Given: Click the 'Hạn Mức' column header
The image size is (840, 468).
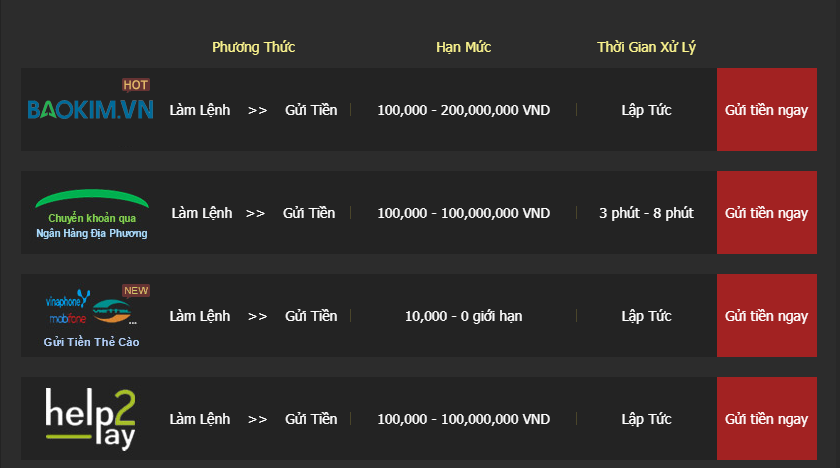Looking at the screenshot, I should tap(463, 47).
